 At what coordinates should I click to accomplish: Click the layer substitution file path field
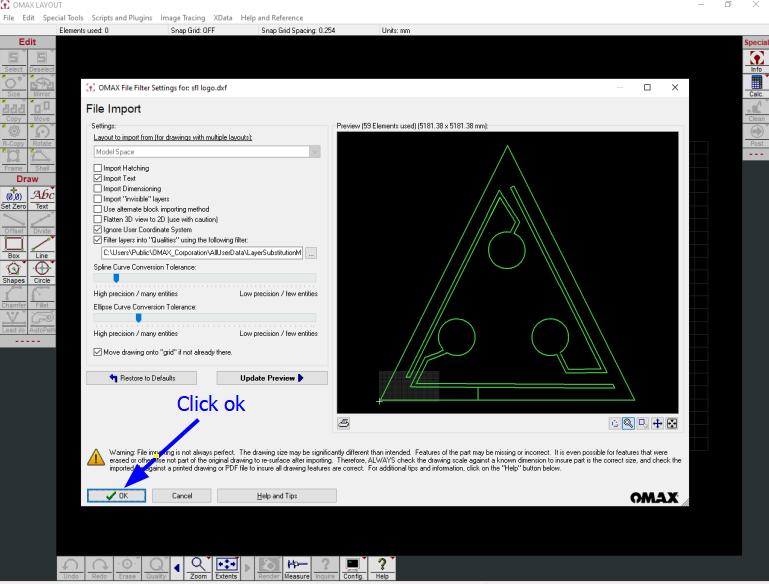point(202,253)
